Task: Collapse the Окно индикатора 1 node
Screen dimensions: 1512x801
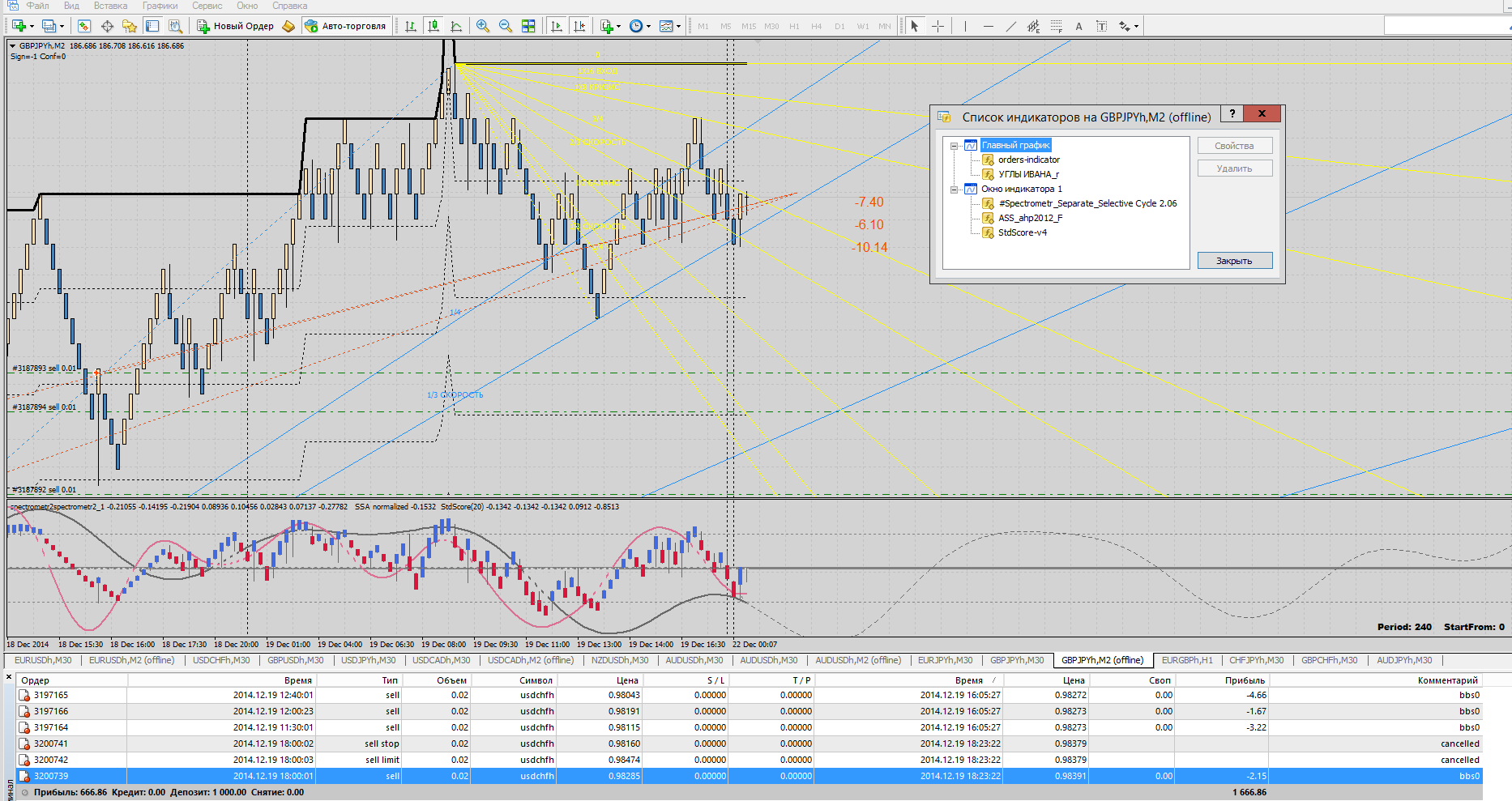Action: (955, 190)
